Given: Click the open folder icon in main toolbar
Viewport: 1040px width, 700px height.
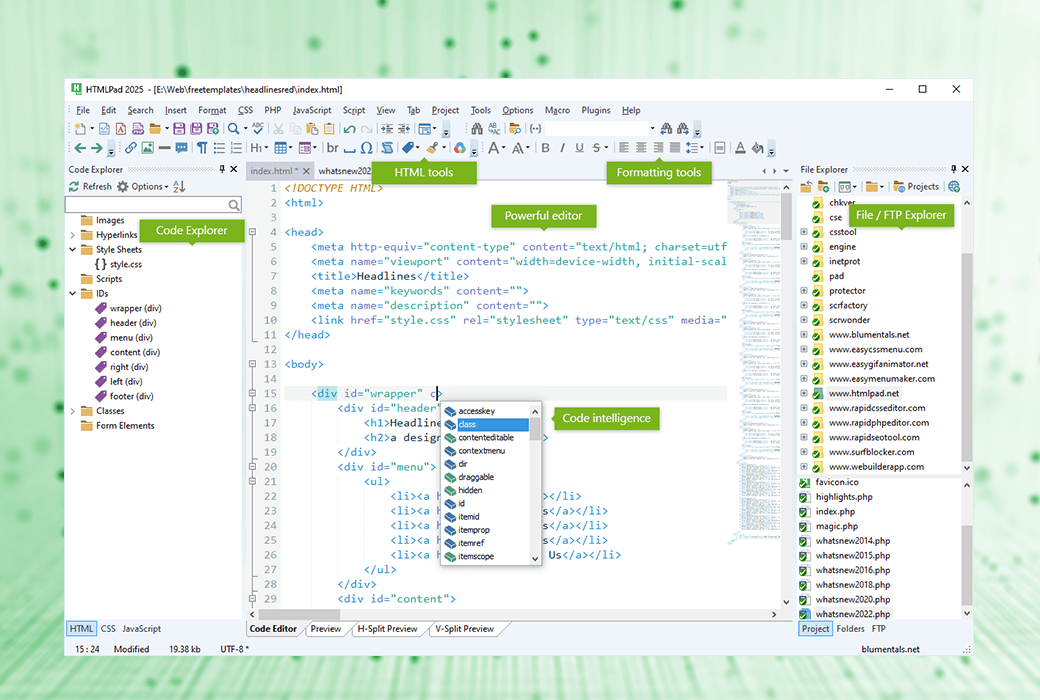Looking at the screenshot, I should pyautogui.click(x=155, y=129).
